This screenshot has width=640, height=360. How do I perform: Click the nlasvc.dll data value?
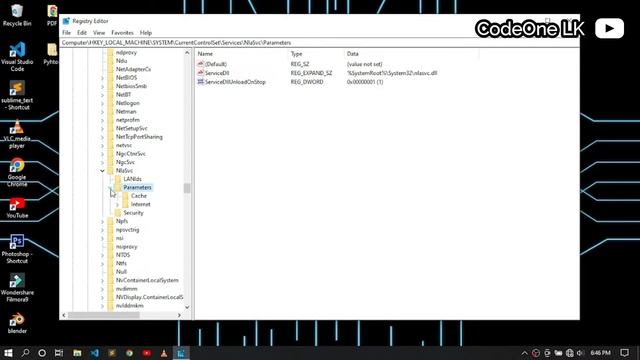392,73
